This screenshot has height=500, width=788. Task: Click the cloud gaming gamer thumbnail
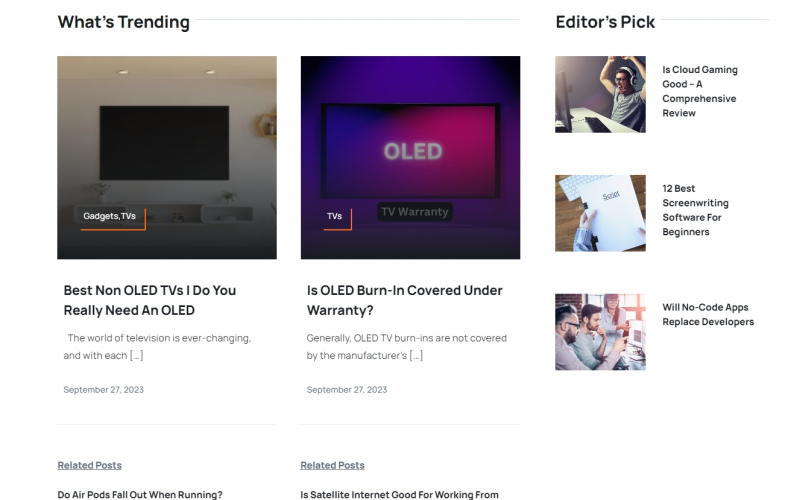click(600, 94)
